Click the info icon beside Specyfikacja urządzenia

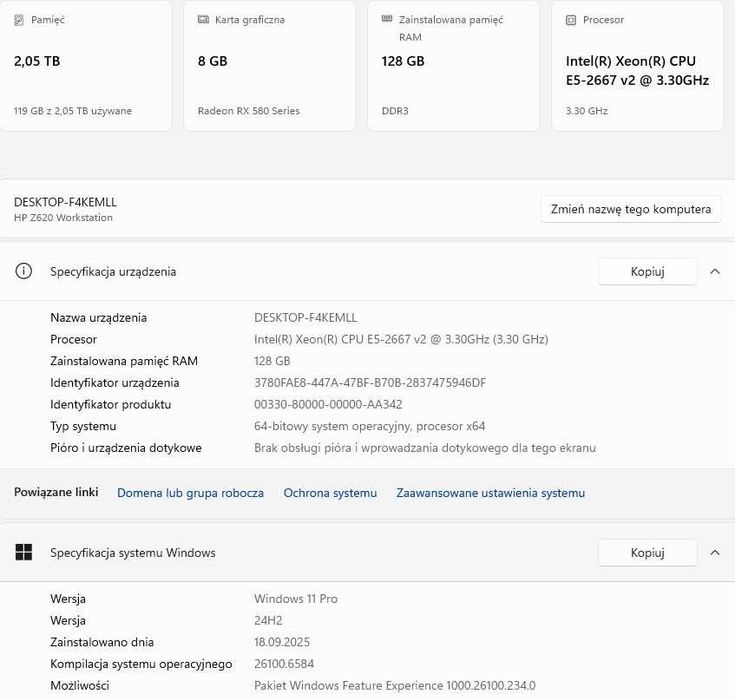(x=25, y=271)
